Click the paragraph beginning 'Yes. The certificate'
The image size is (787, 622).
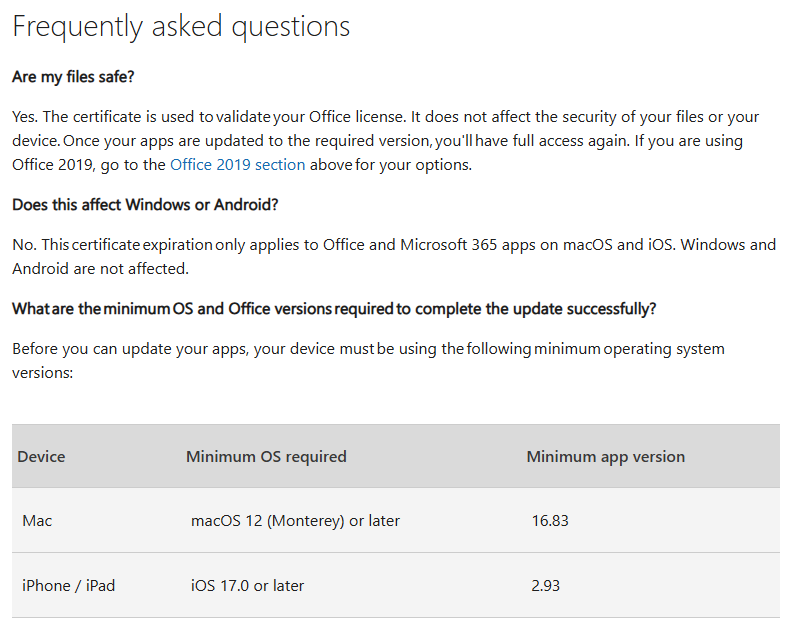coord(385,141)
